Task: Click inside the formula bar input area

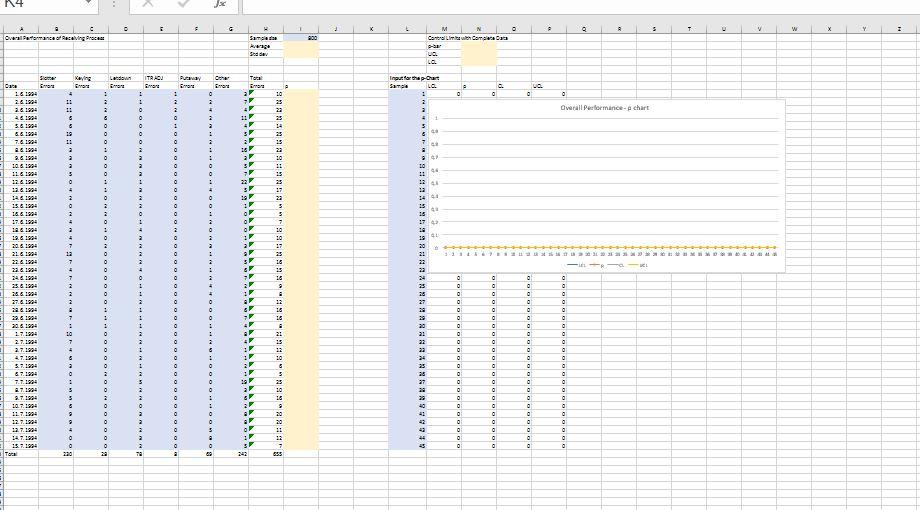Action: [x=581, y=5]
